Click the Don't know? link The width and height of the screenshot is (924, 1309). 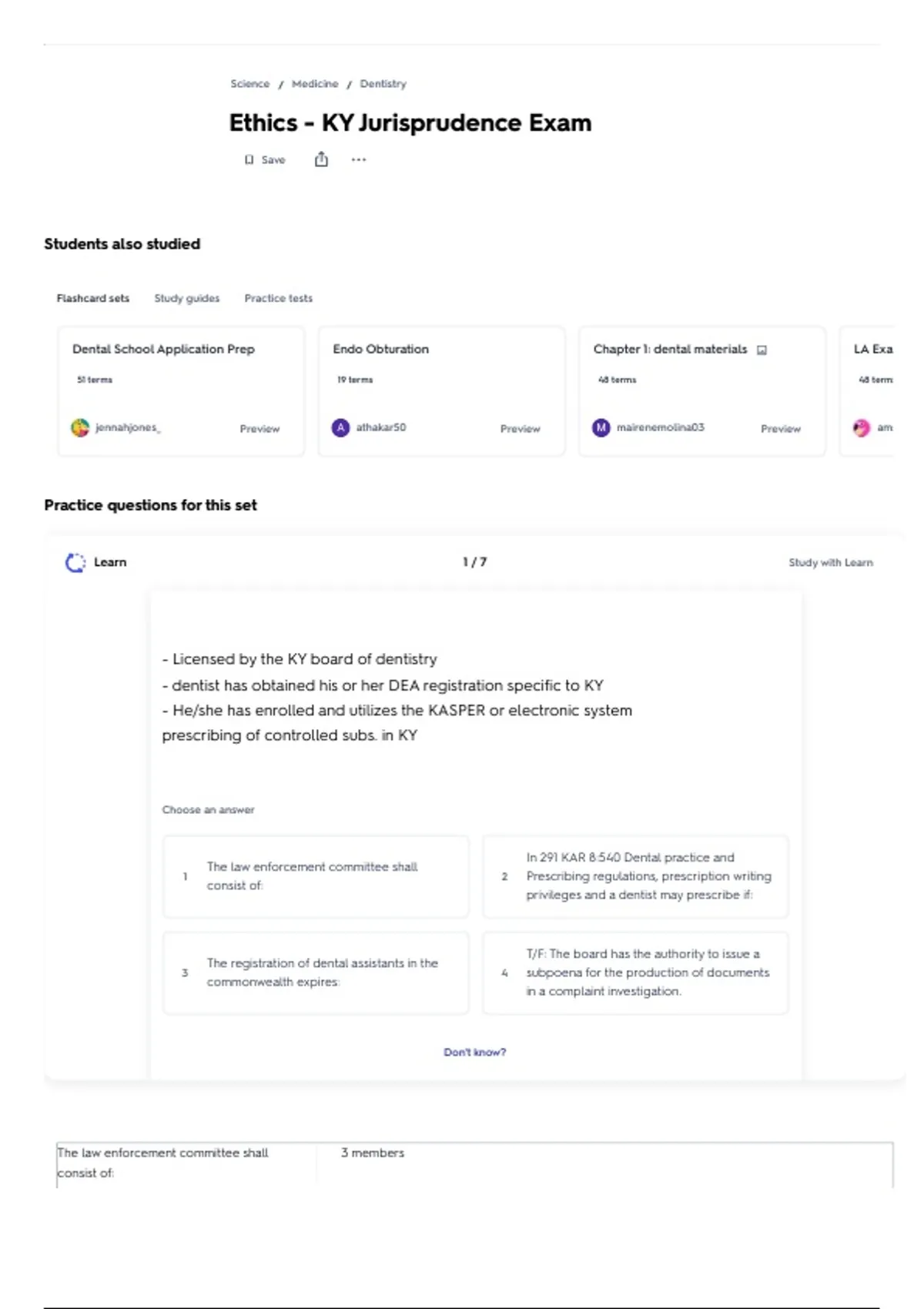(475, 1052)
